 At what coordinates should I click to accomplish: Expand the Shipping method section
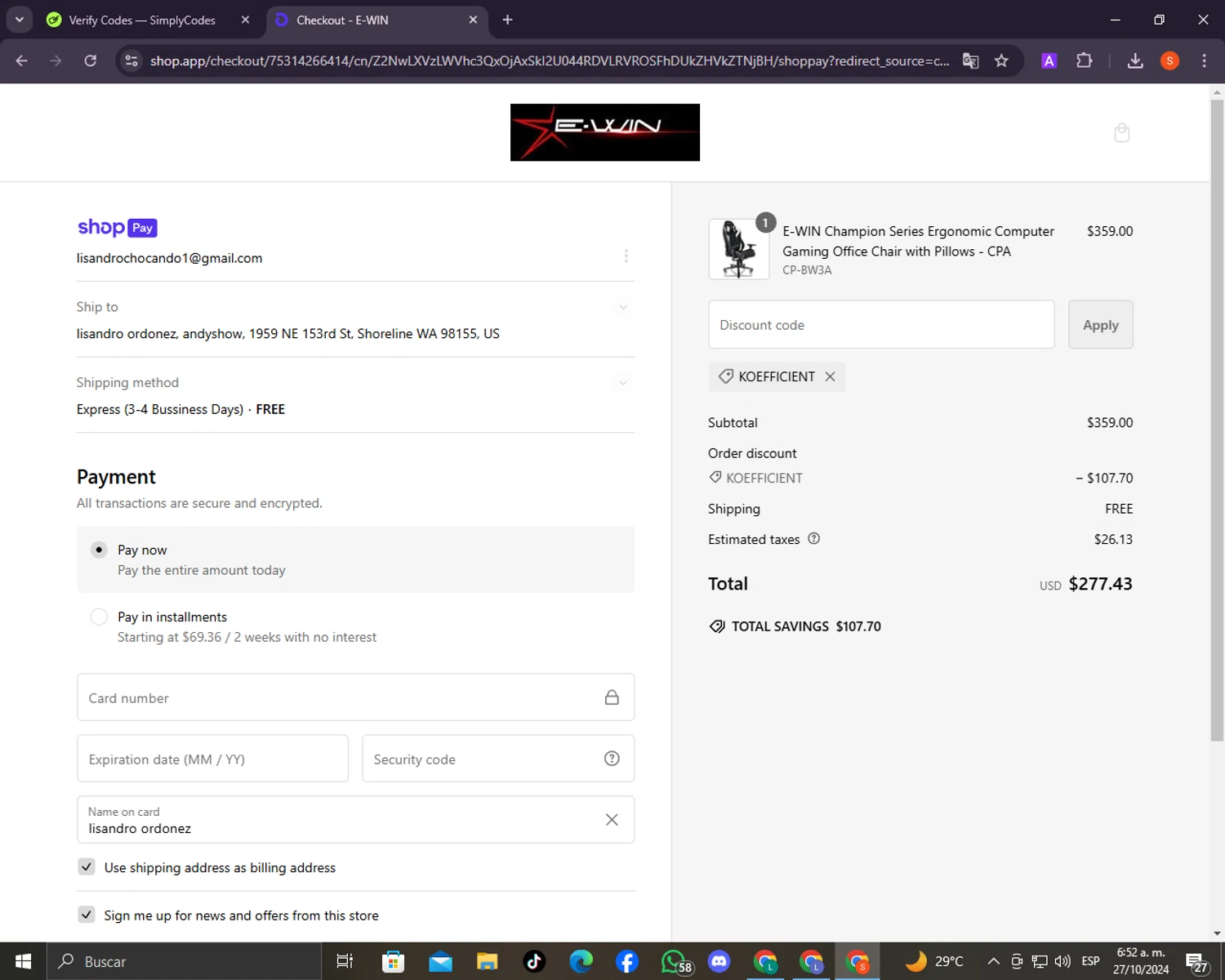click(623, 382)
